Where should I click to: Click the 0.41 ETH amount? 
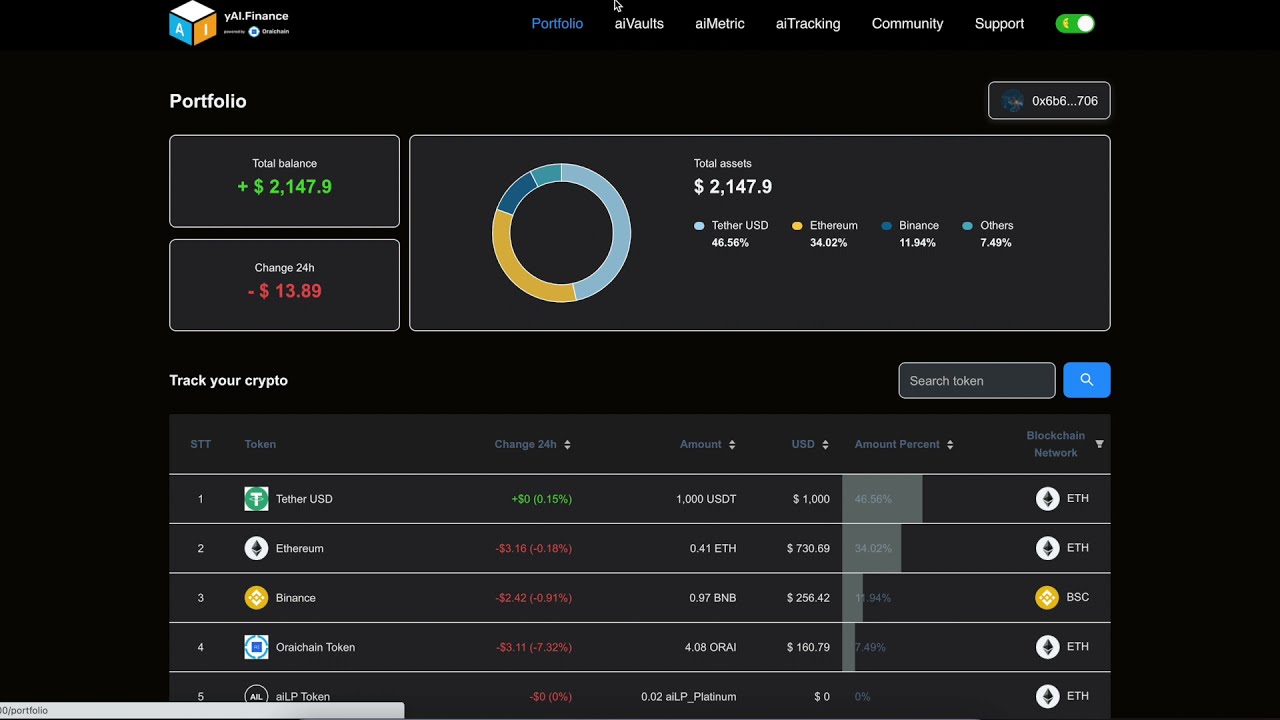tap(713, 548)
